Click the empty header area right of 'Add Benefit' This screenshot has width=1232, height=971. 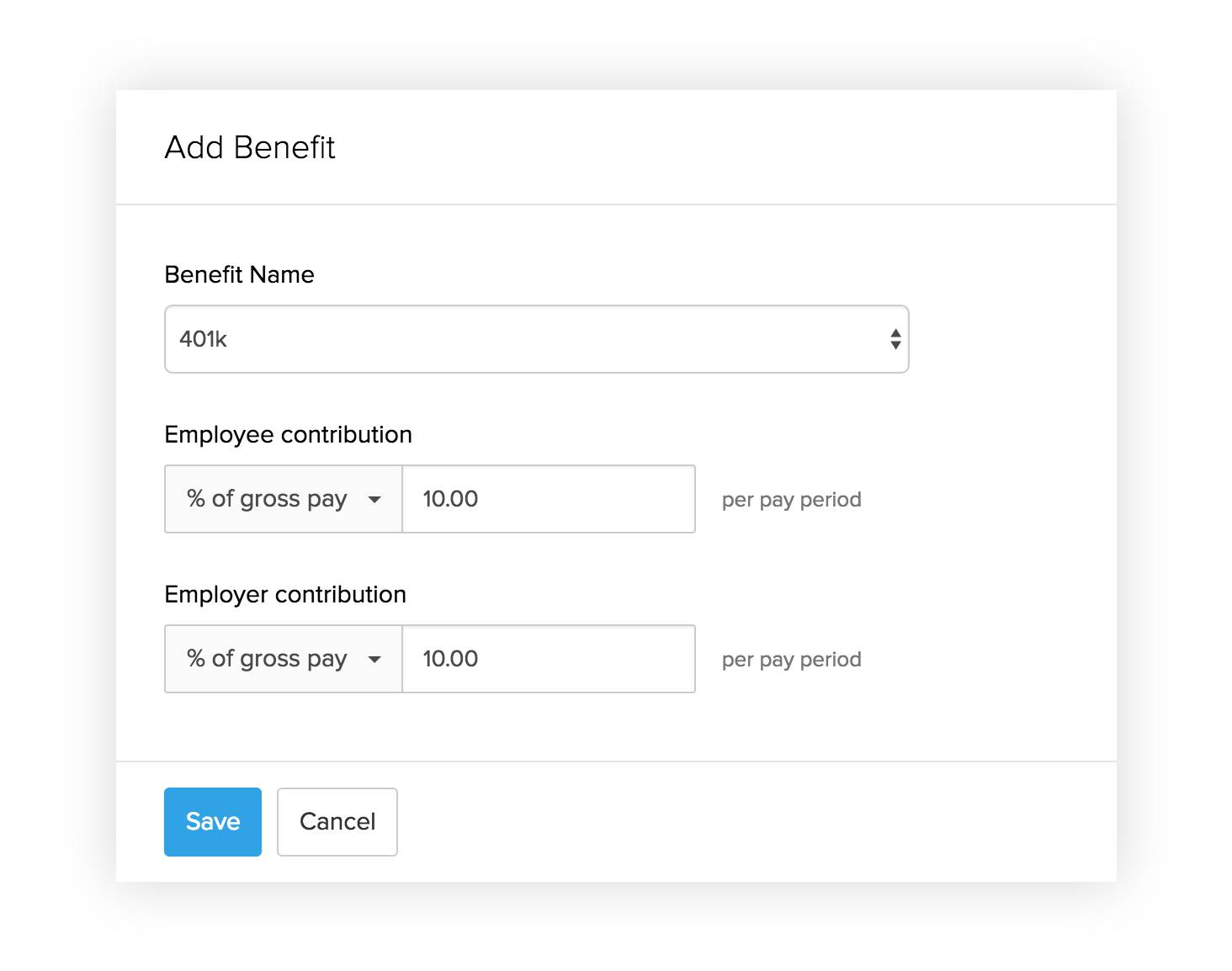pos(724,147)
